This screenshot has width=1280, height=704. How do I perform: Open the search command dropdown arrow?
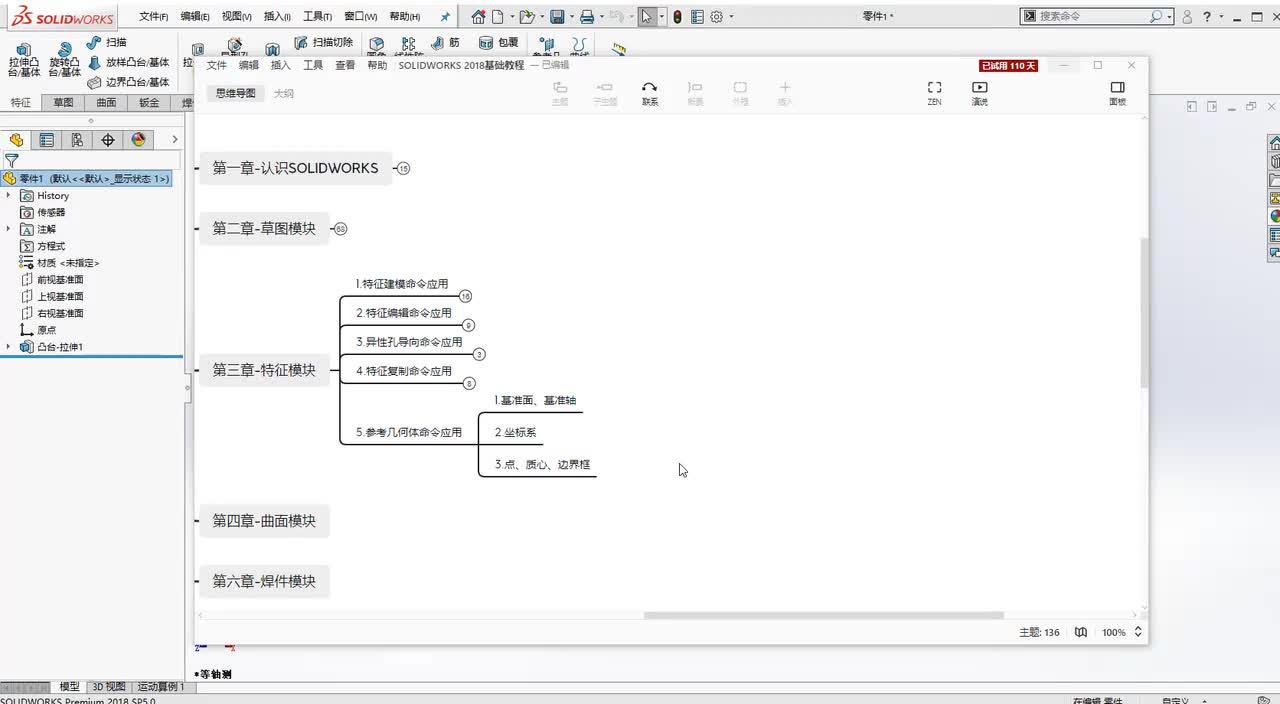pos(1169,16)
